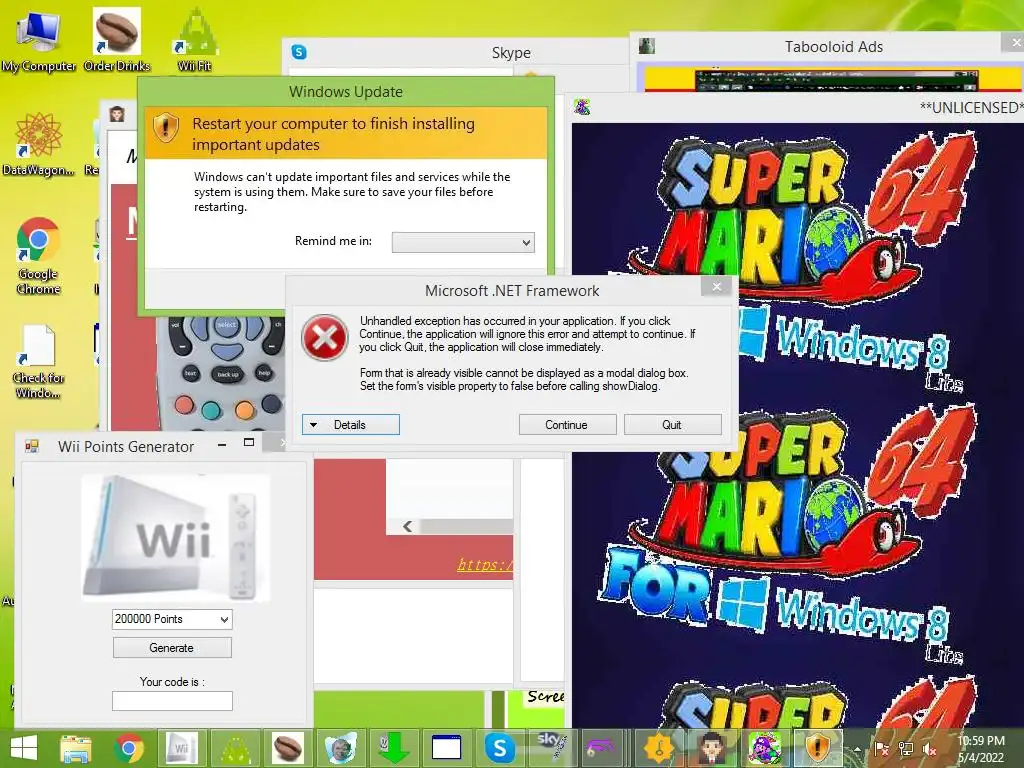Open the Waluigi Super Mario taskbar item
This screenshot has width=1024, height=768.
coord(764,748)
